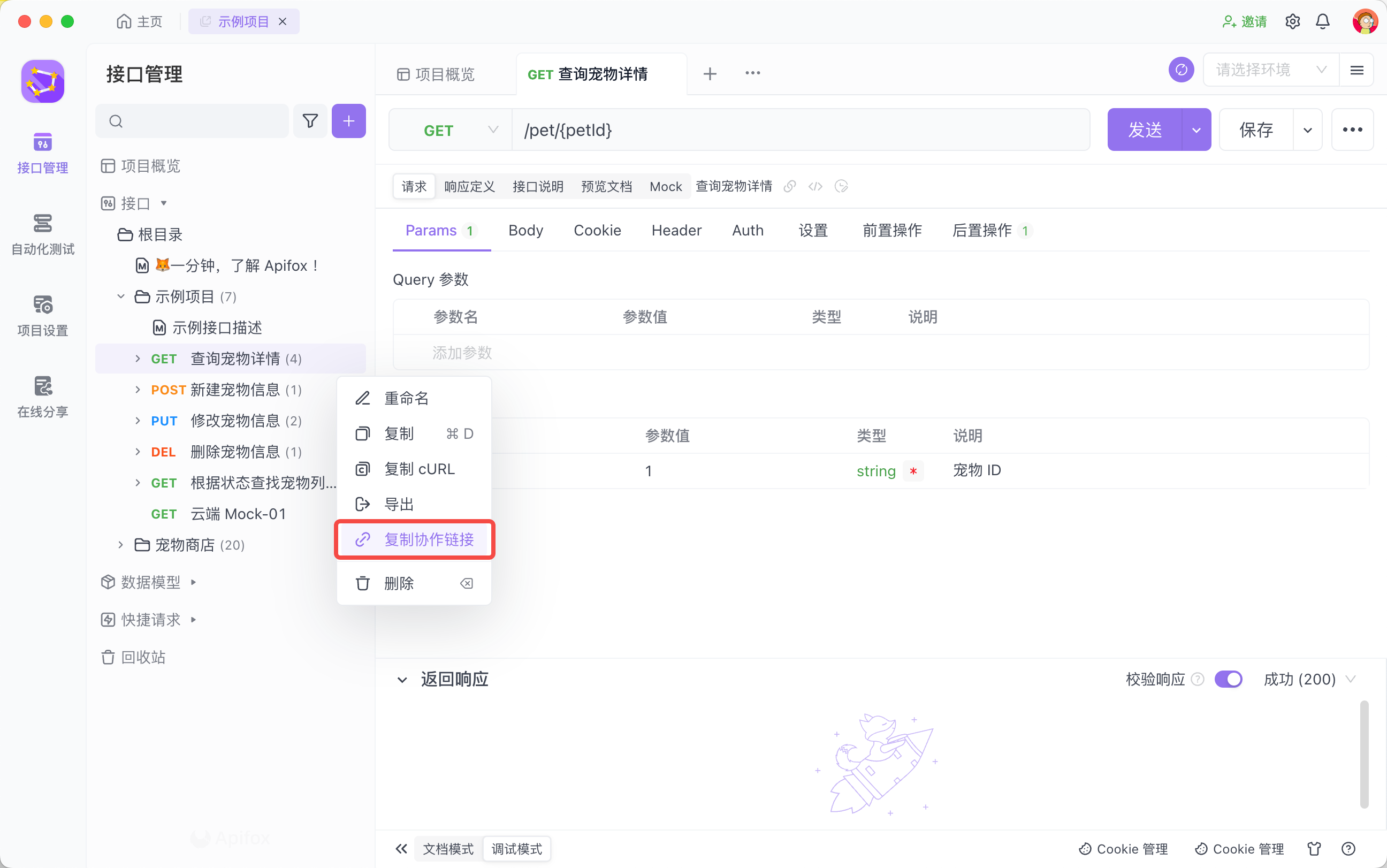This screenshot has width=1387, height=868.
Task: Click the code snippet icon beside 查询宠物详情
Action: [x=815, y=187]
